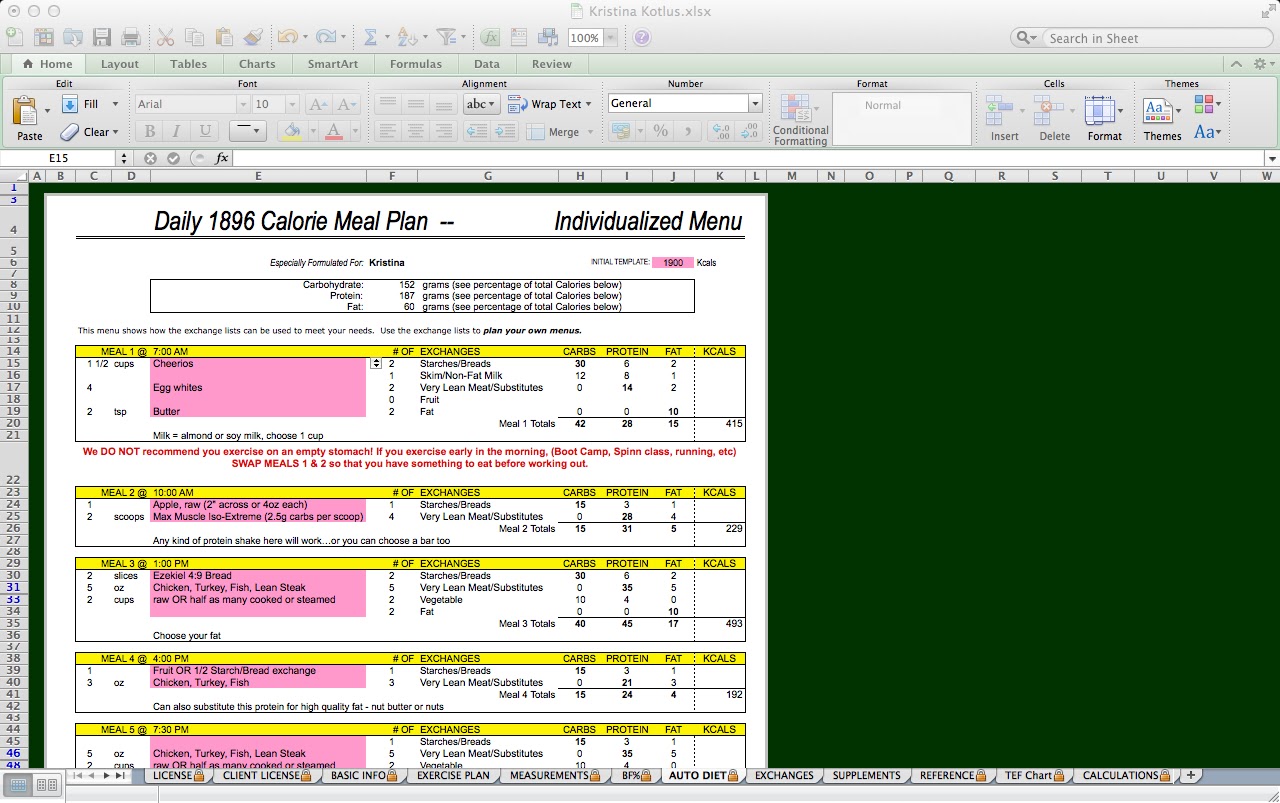Cut selection with the scissors icon
Screen dimensions: 1280x803
pos(166,37)
